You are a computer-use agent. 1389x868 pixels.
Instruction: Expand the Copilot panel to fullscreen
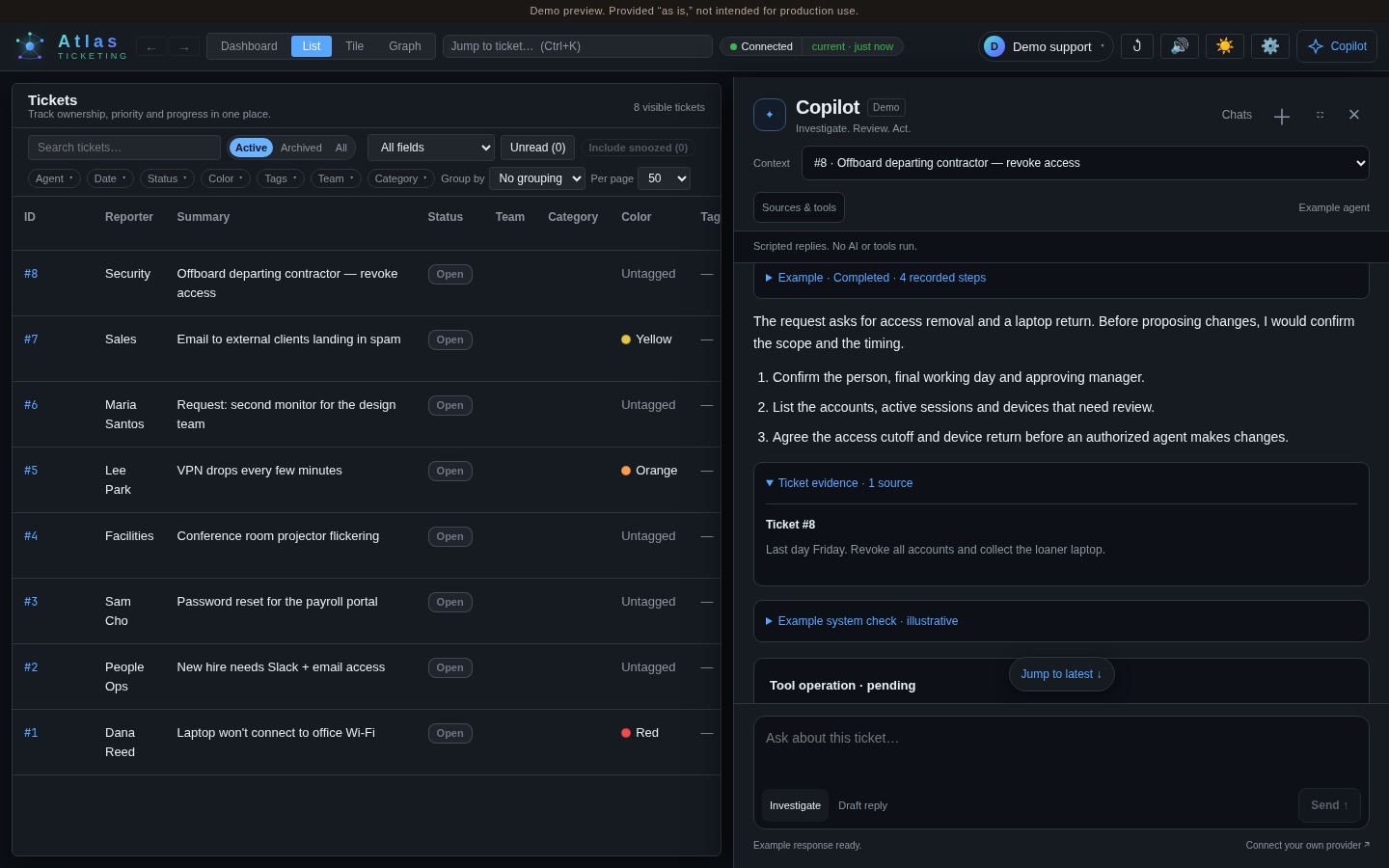pos(1320,115)
